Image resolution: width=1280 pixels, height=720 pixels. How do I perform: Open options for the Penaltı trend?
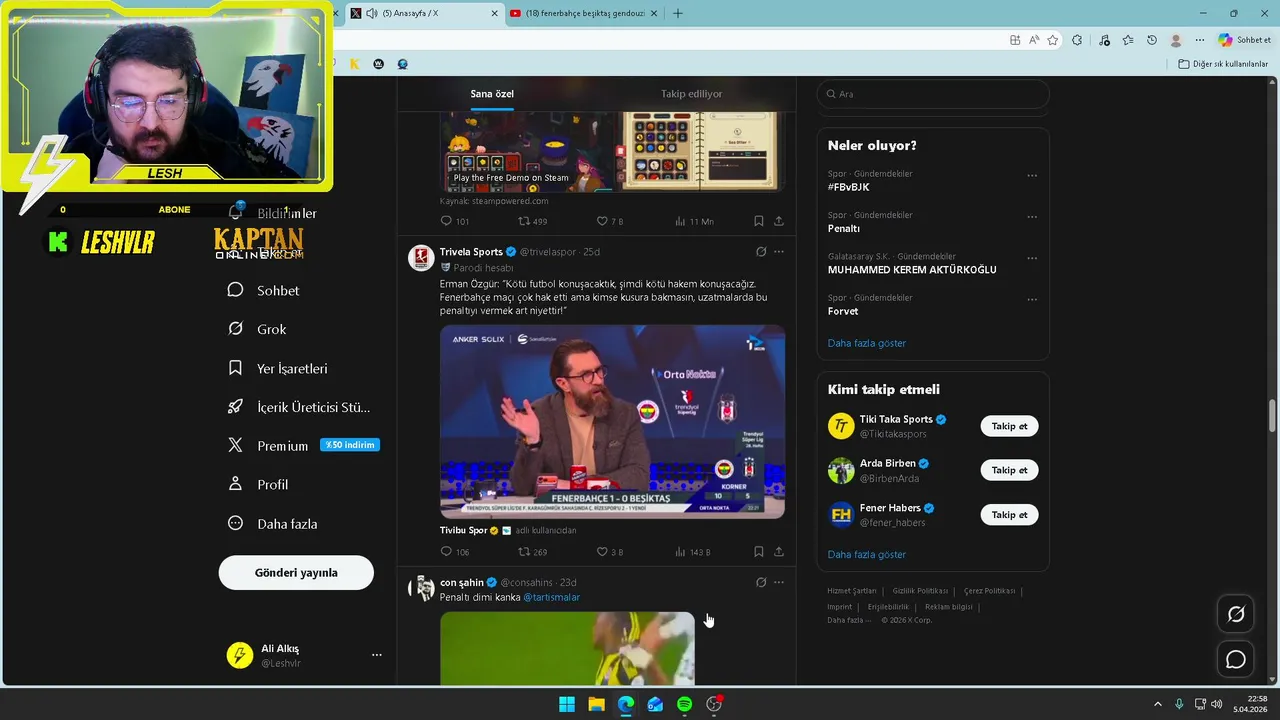[1032, 217]
